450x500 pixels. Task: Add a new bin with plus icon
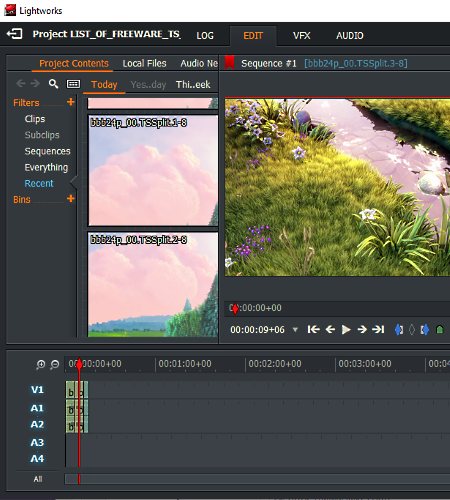click(x=71, y=199)
